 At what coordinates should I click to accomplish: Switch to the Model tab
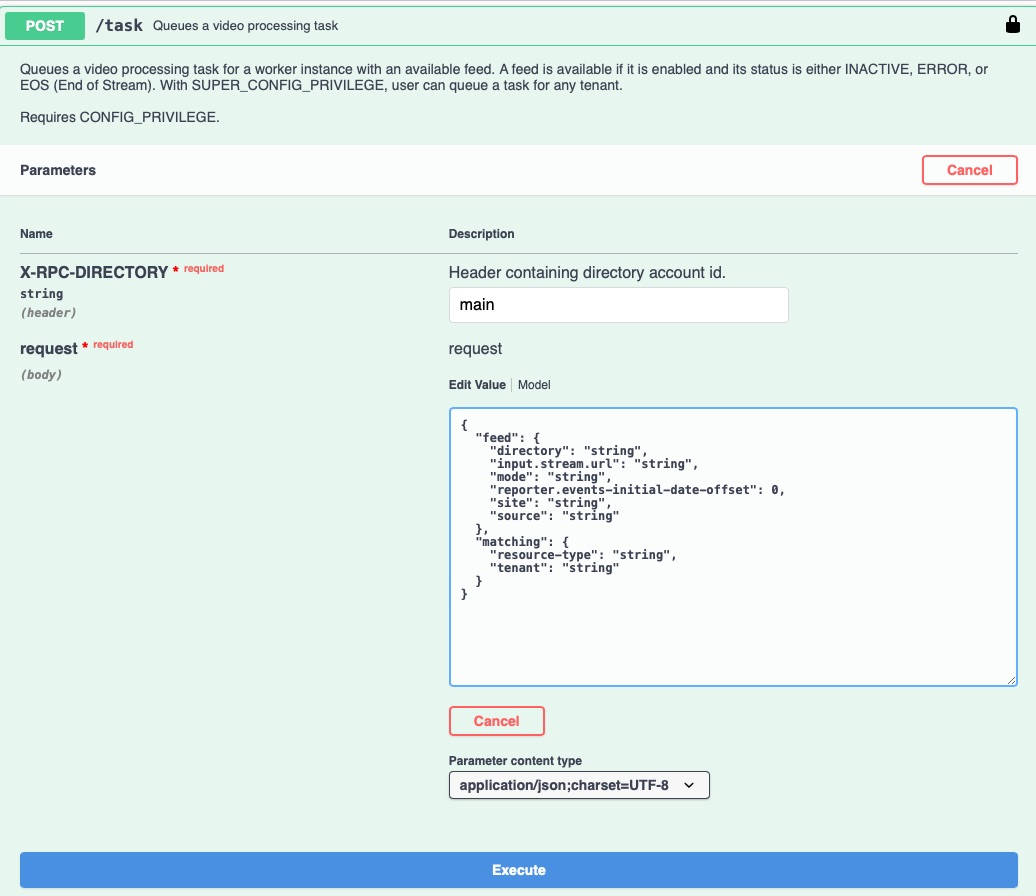534,385
